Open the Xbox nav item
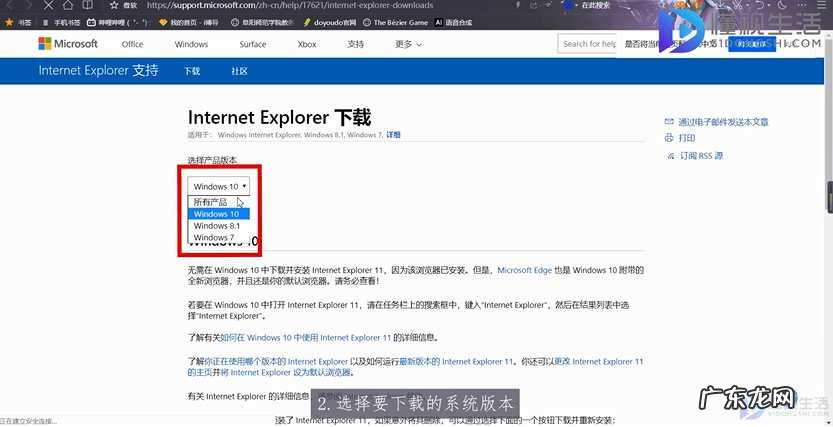833x427 pixels. 307,44
